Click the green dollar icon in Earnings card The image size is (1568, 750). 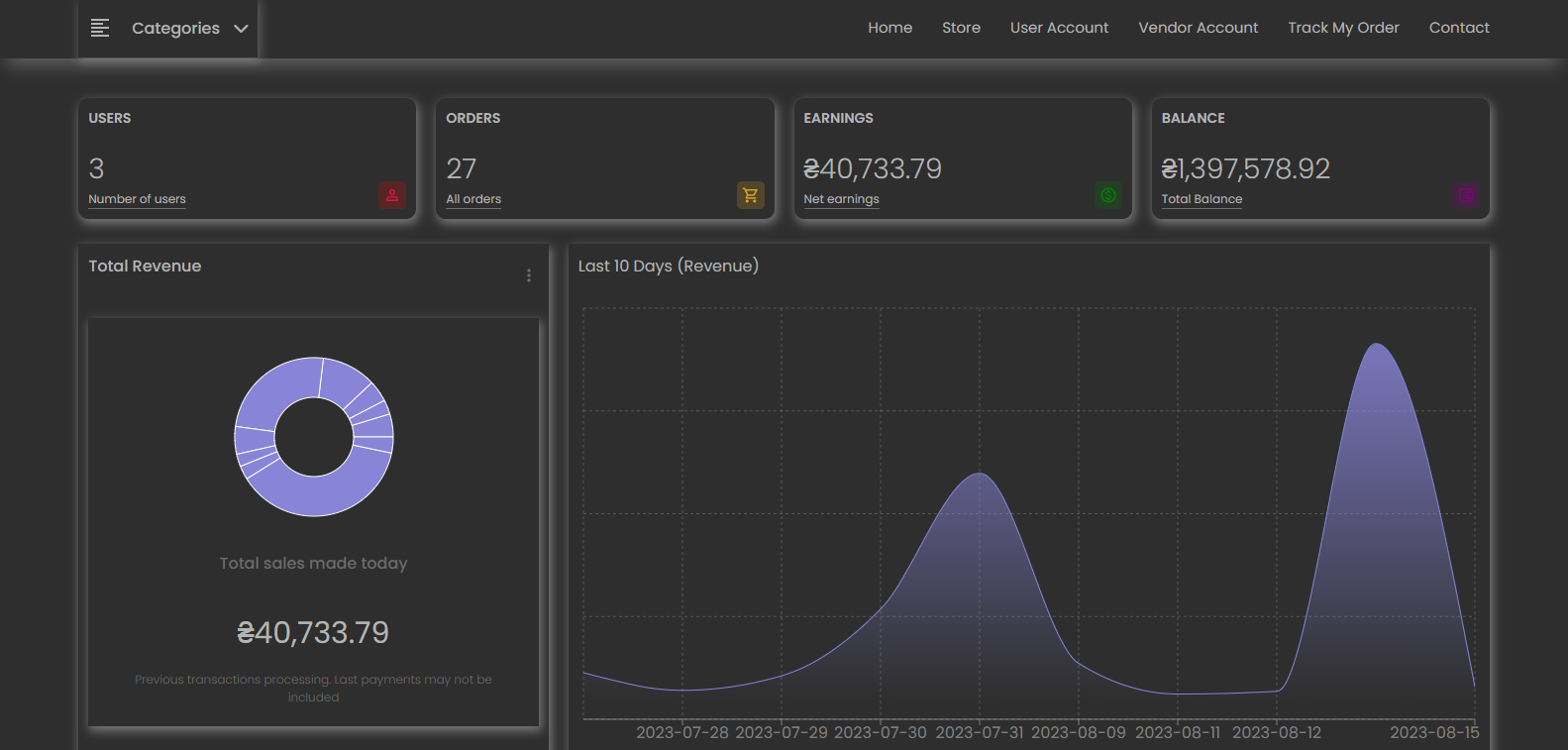coord(1108,195)
